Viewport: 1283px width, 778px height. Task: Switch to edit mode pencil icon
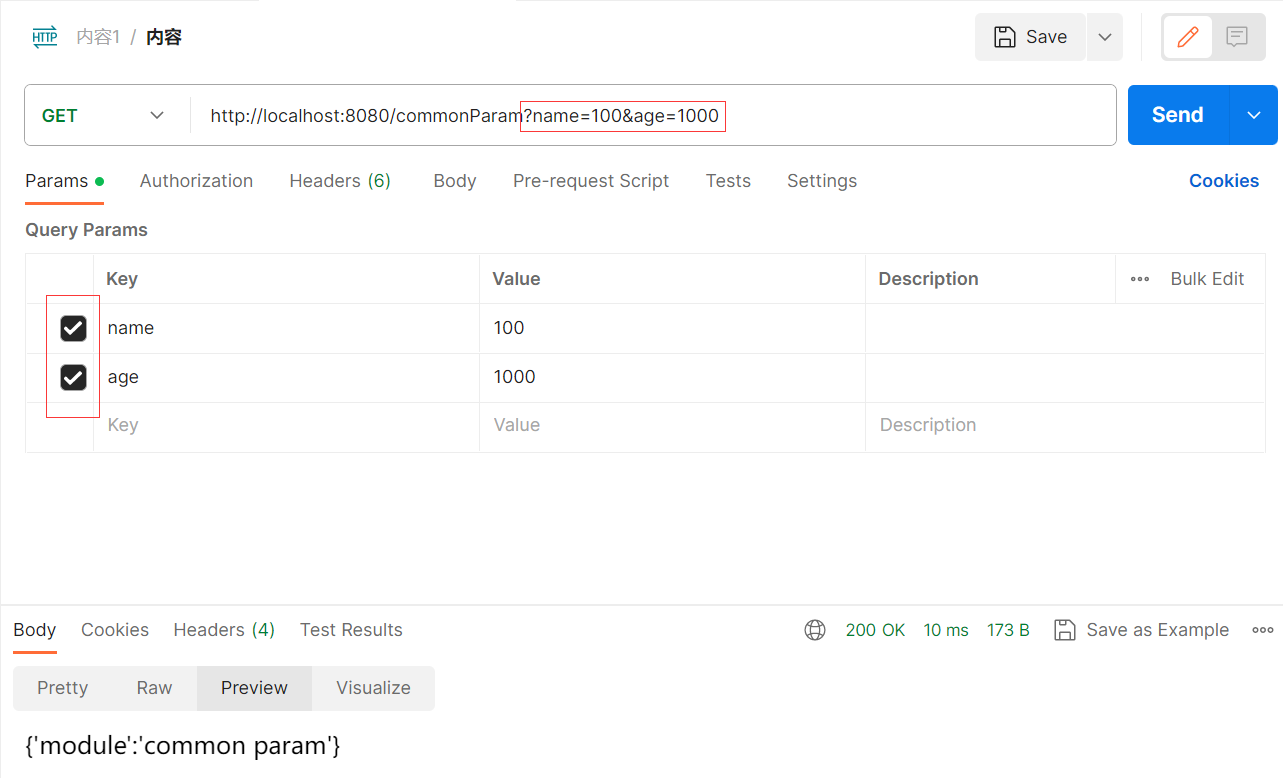(x=1188, y=37)
